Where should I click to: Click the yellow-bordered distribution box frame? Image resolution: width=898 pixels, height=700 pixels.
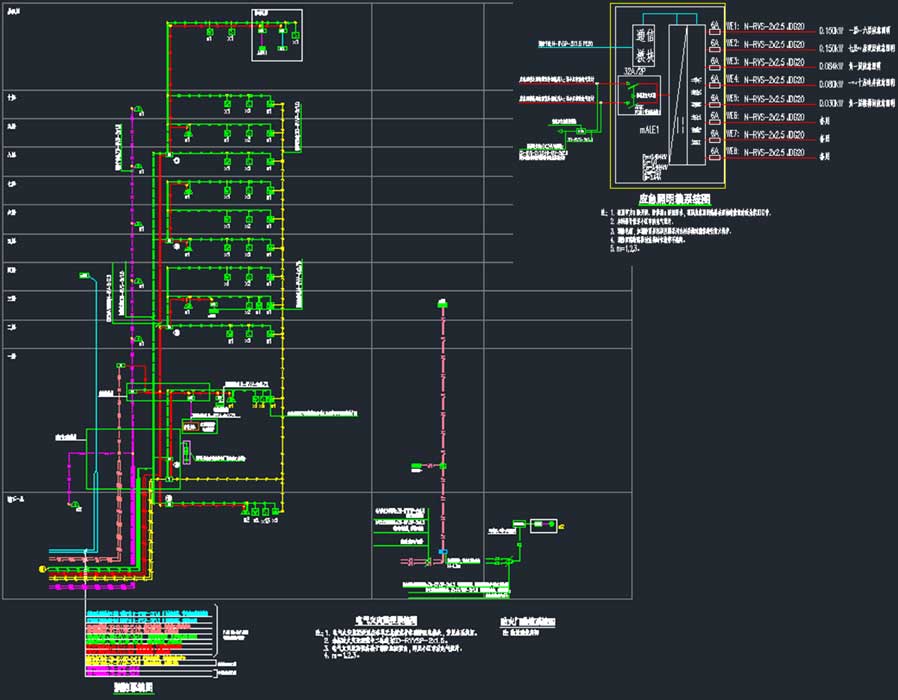[667, 95]
